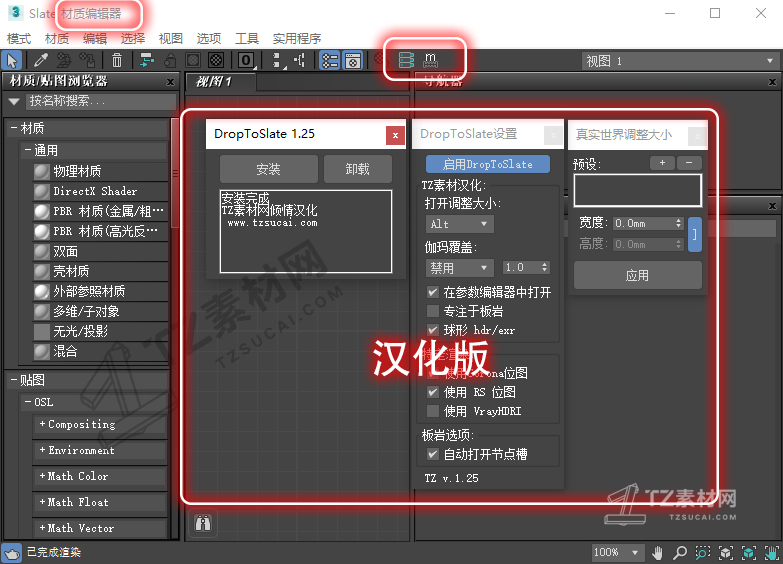Viewport: 783px width, 564px height.
Task: Open the '实用程序' menu
Action: tap(297, 38)
